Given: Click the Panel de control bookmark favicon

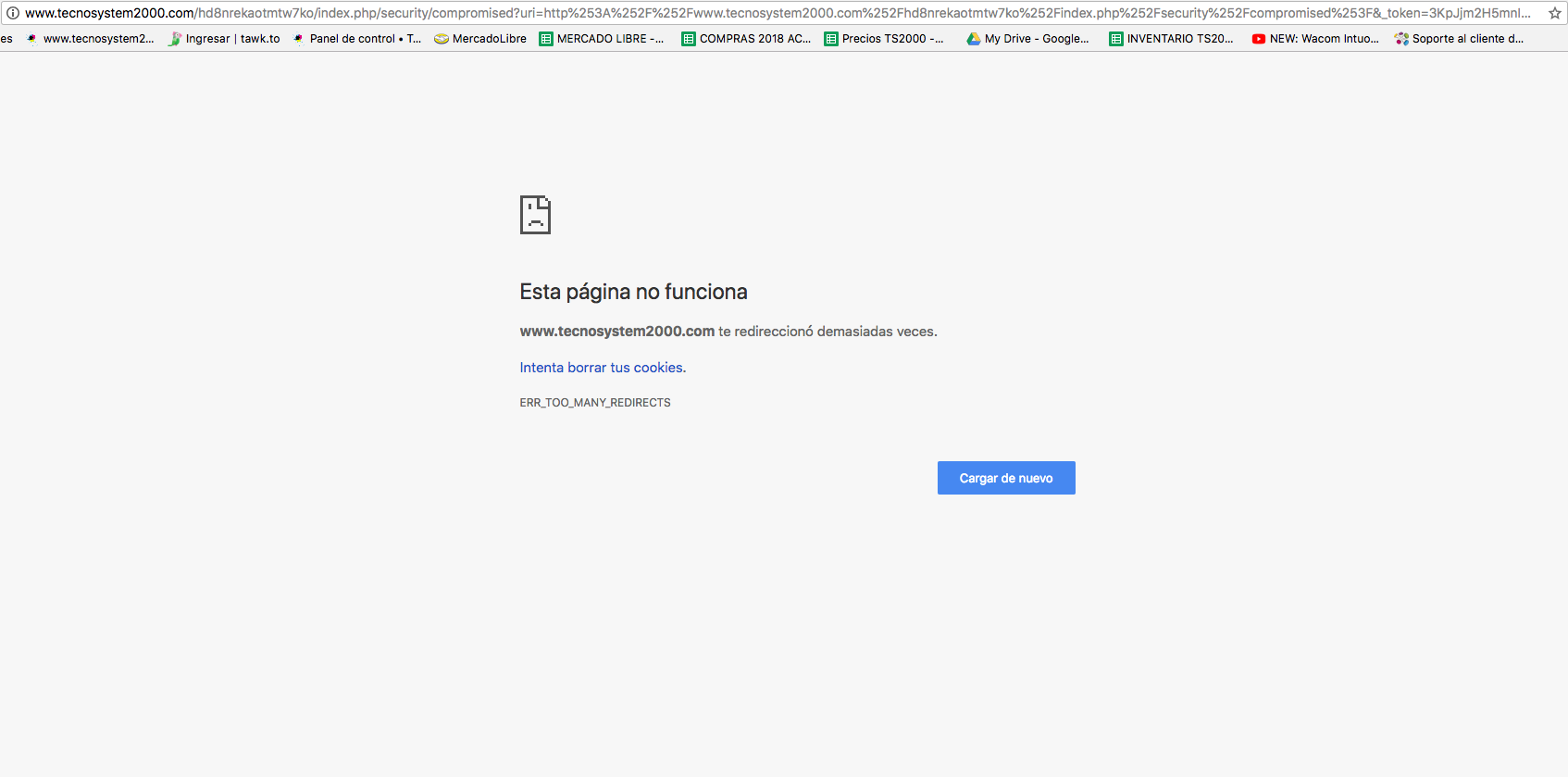Looking at the screenshot, I should click(x=299, y=39).
